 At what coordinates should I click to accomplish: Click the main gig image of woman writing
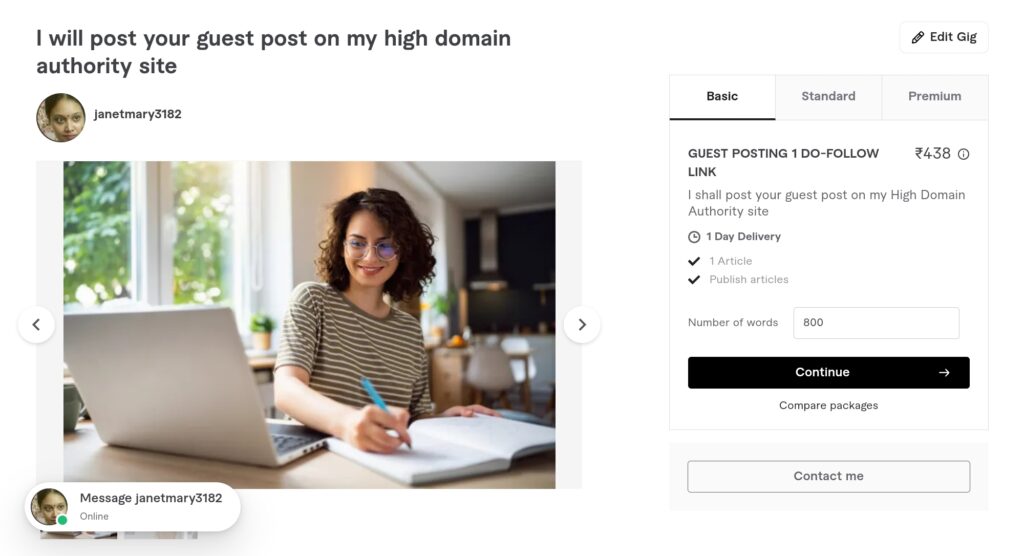(x=310, y=325)
